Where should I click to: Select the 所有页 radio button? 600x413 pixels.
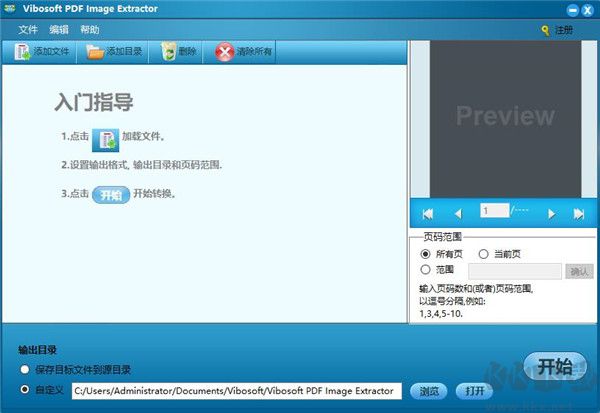pos(425,253)
